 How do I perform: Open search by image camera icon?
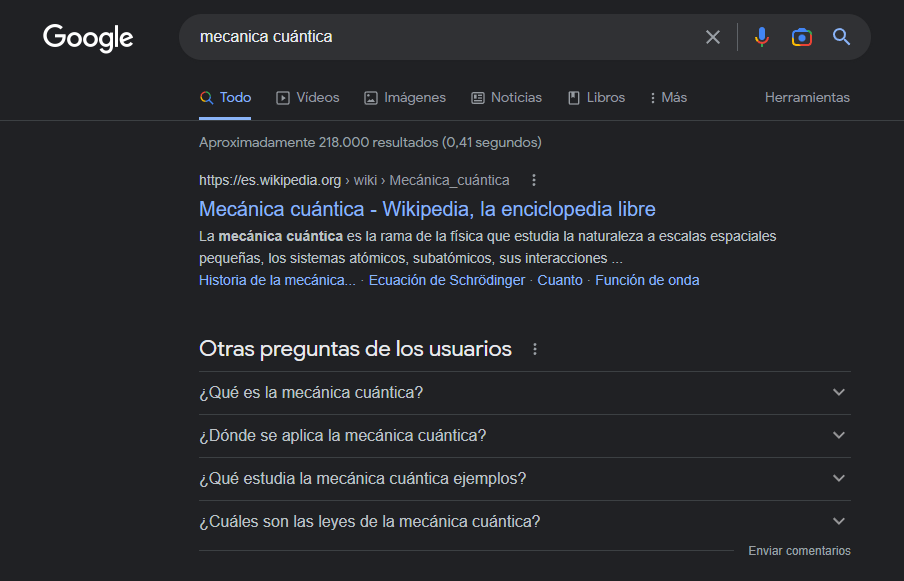coord(801,37)
